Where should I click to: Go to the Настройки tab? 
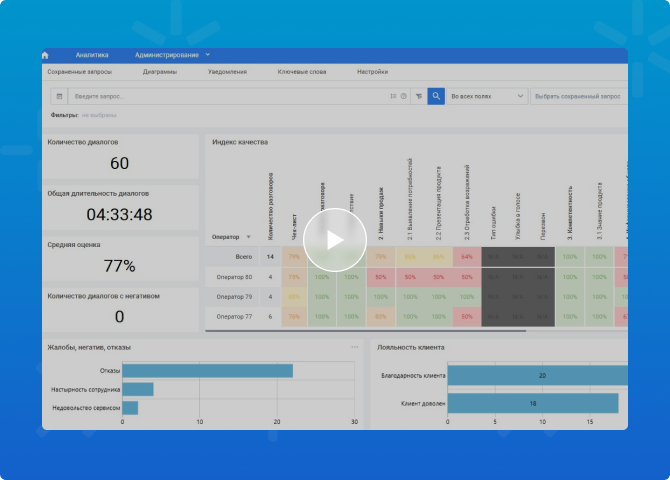372,72
